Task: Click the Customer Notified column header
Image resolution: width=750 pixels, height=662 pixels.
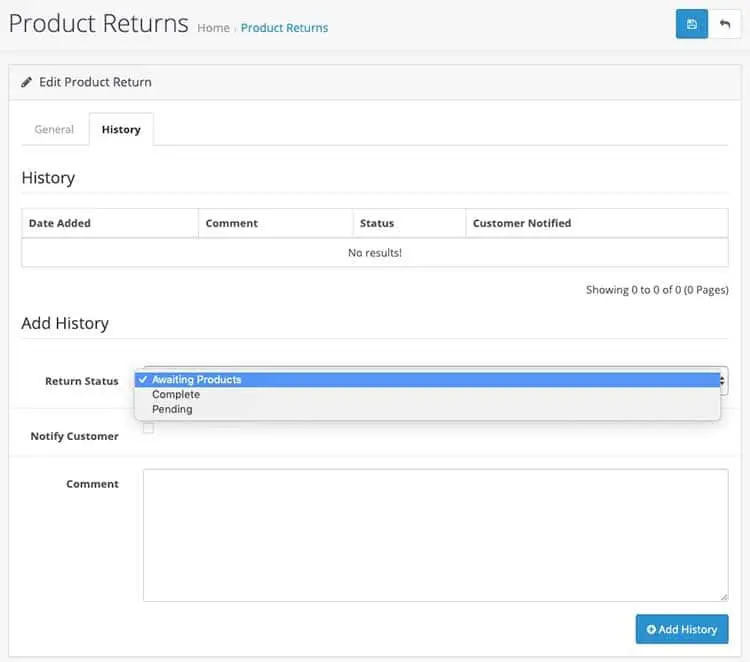Action: [597, 223]
